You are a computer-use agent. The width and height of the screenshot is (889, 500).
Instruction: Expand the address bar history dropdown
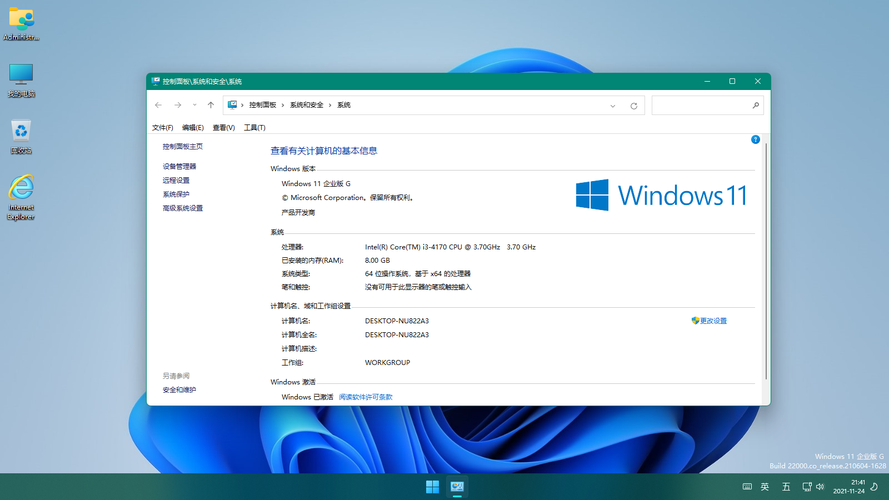tap(613, 105)
